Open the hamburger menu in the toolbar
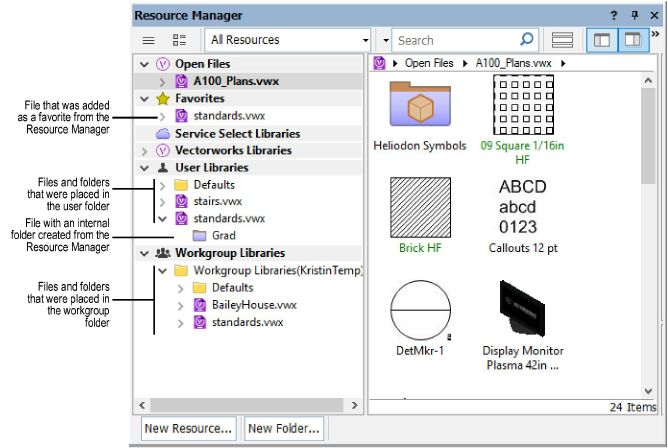This screenshot has width=668, height=448. pos(148,40)
